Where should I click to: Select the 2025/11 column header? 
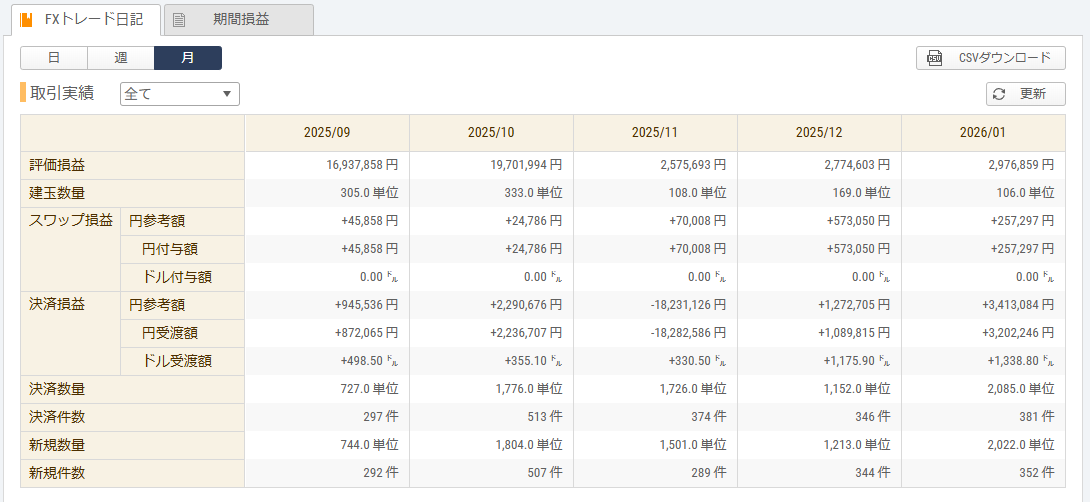click(x=655, y=133)
